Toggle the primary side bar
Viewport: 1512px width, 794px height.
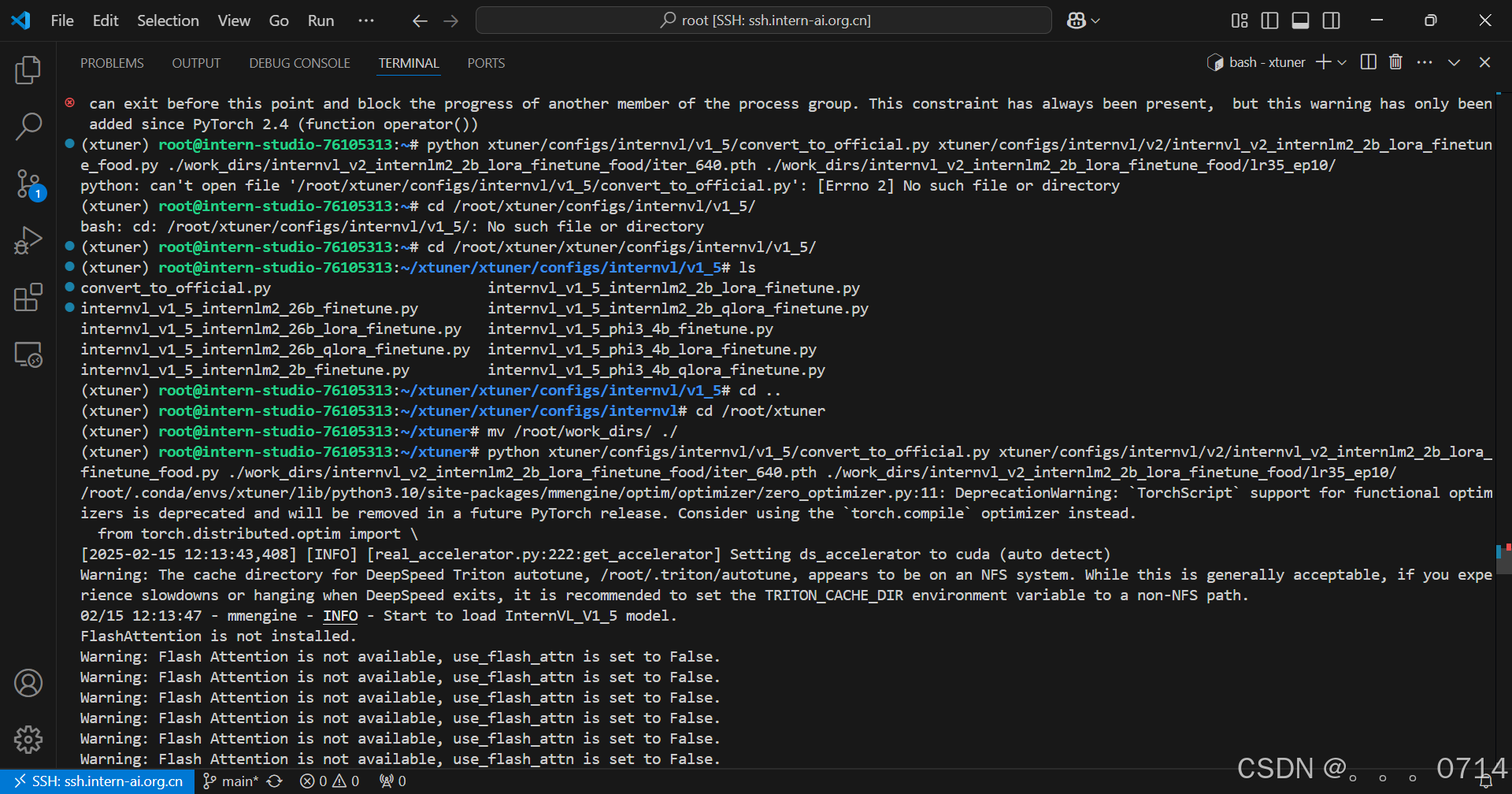coord(1269,20)
